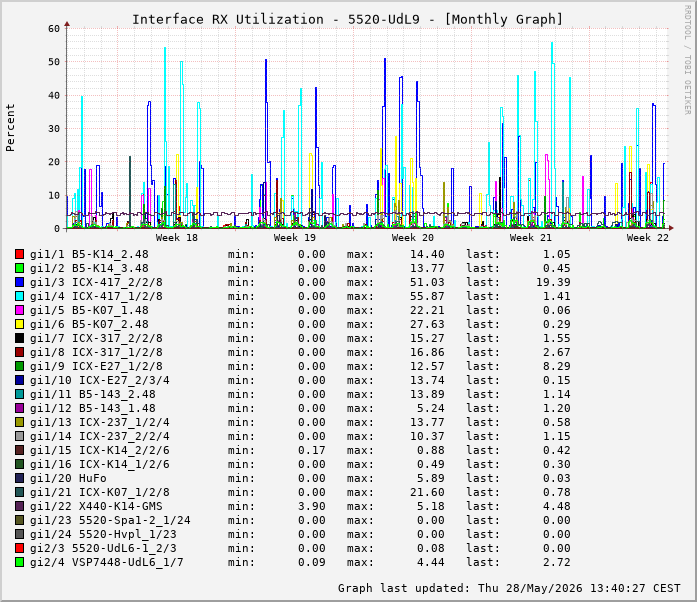Click the last value 4.48

tap(556, 506)
